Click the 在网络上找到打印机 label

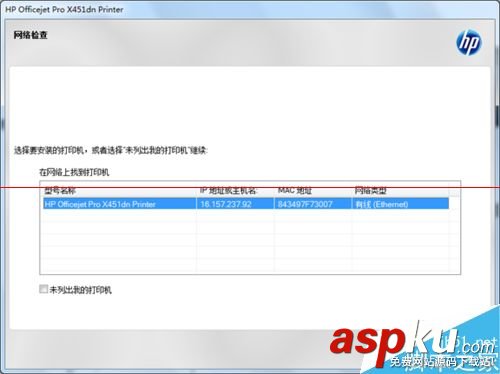pyautogui.click(x=74, y=172)
